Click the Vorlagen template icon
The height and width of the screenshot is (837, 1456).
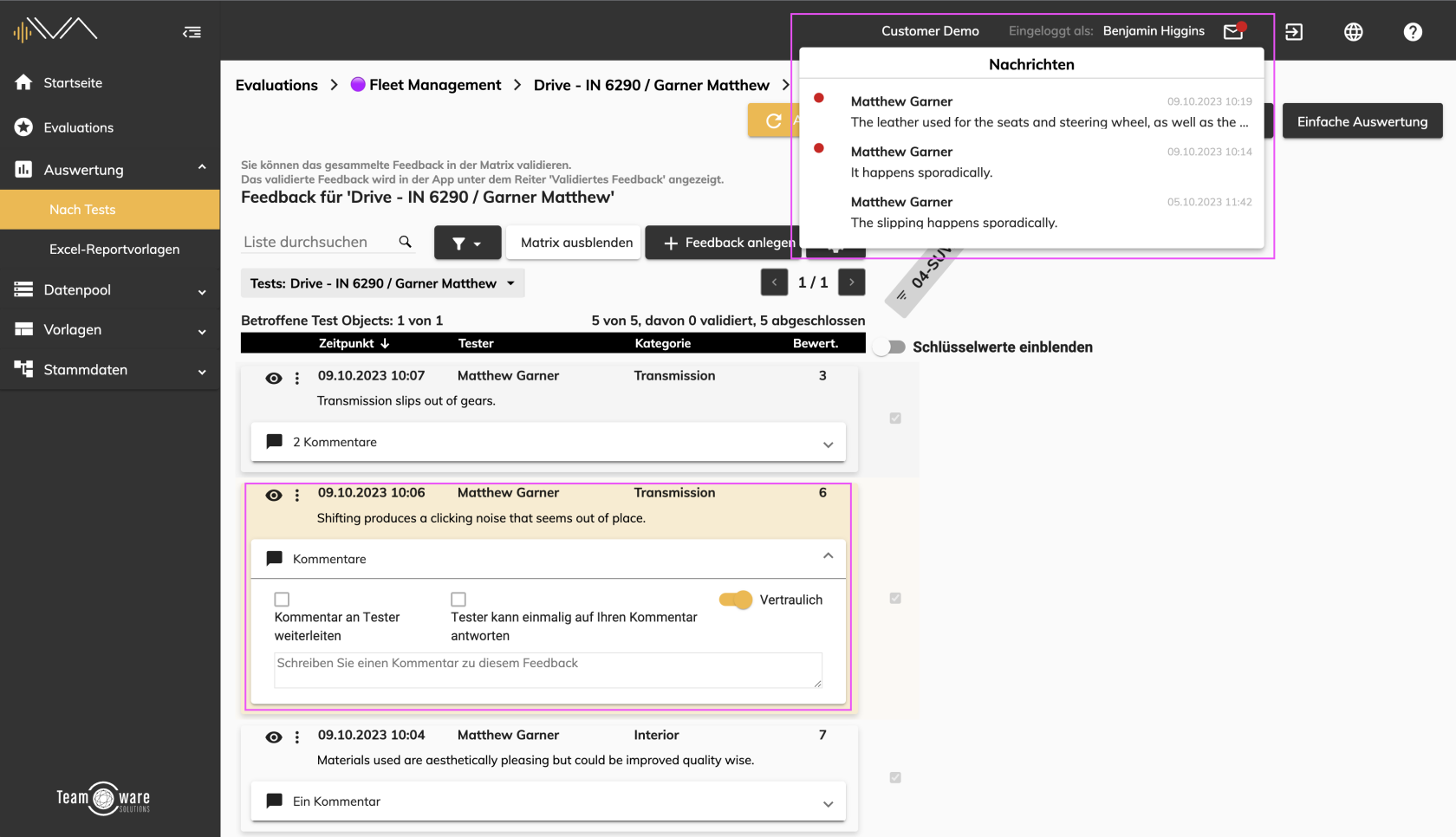click(x=23, y=329)
